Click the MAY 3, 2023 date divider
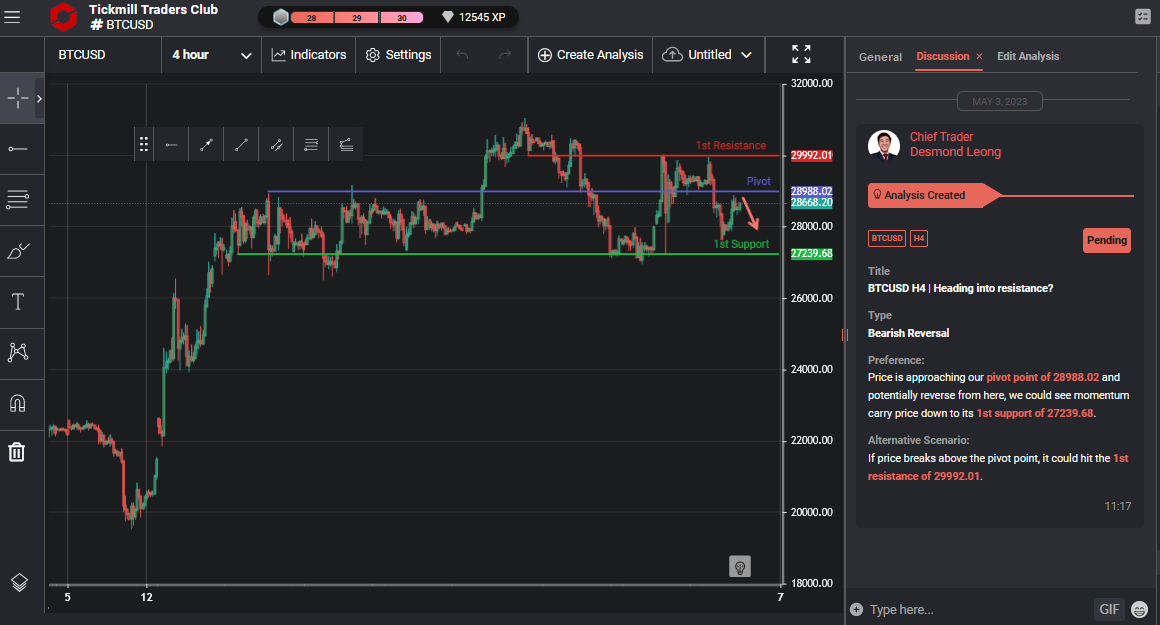The width and height of the screenshot is (1160, 625). [999, 101]
